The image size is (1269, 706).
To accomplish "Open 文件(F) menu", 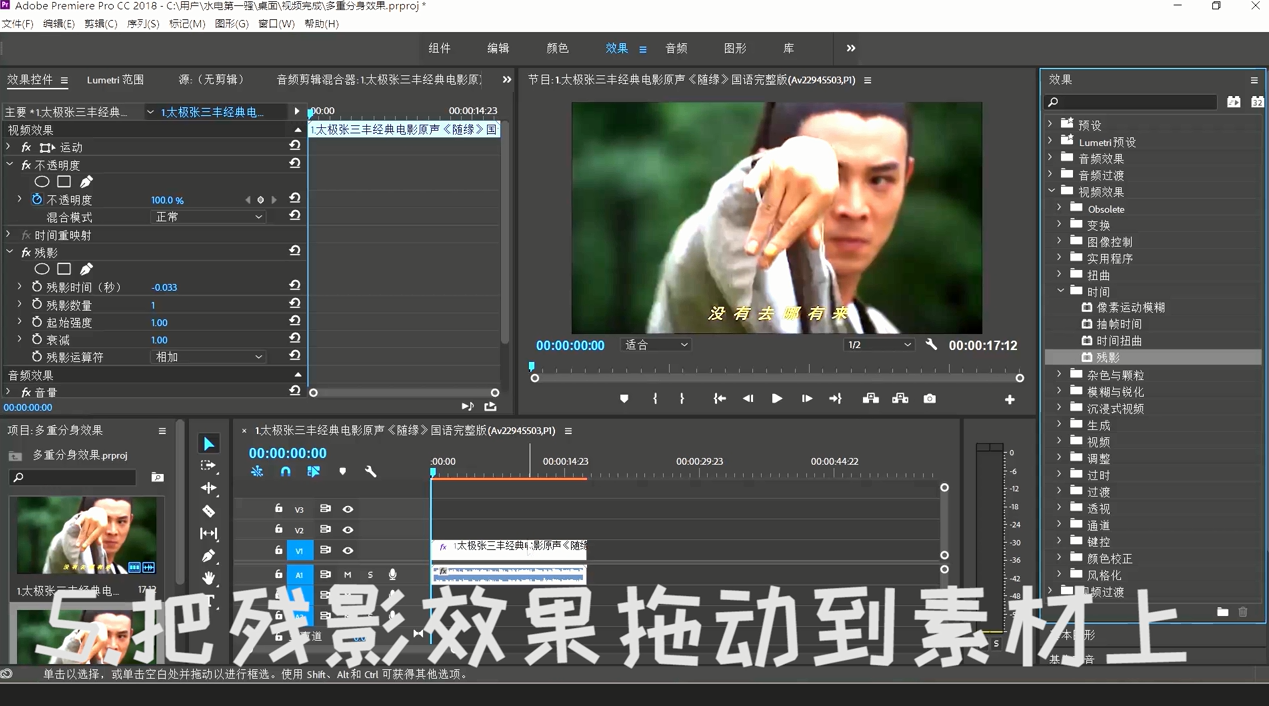I will (18, 23).
